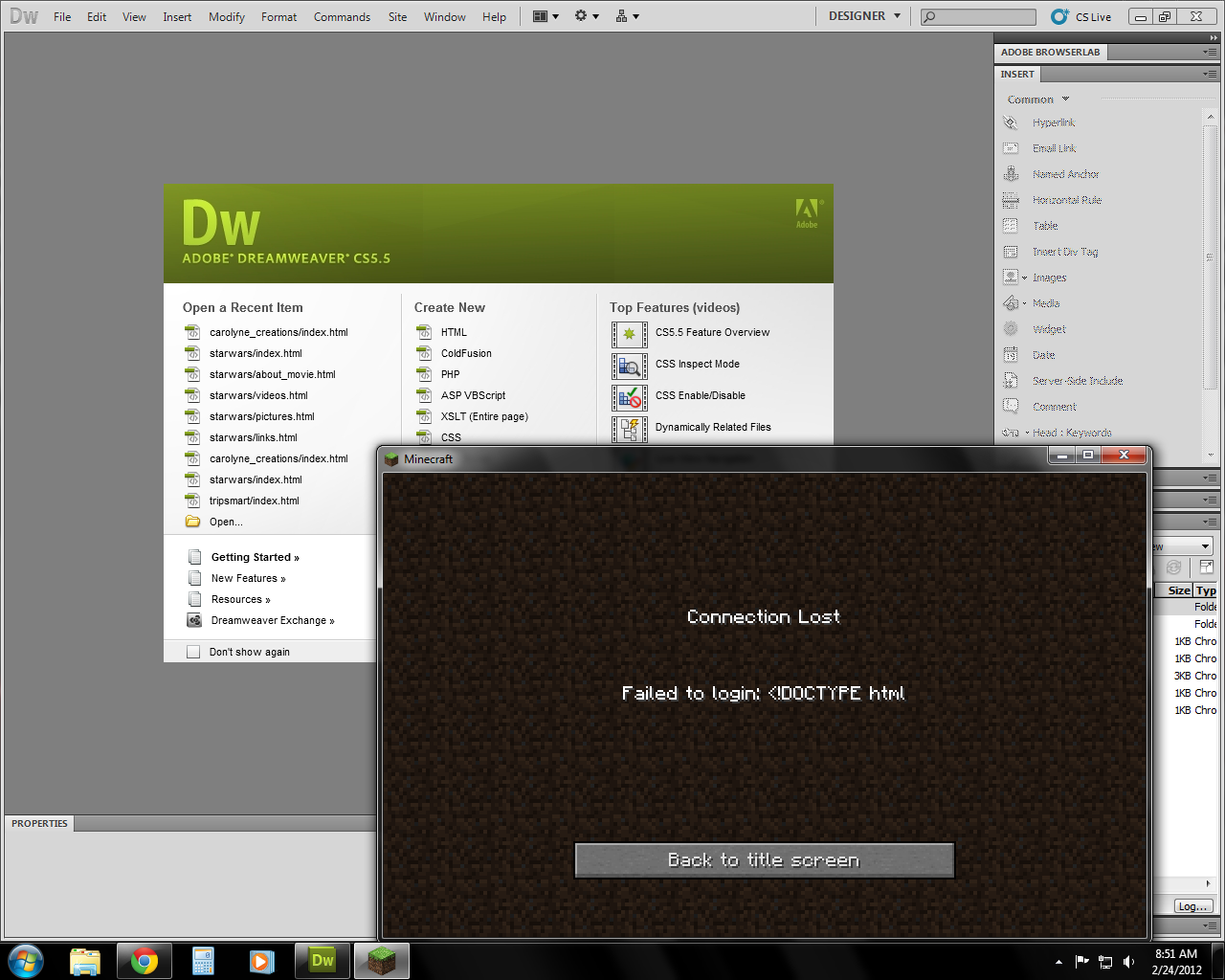Click the Media insert icon
The width and height of the screenshot is (1225, 980).
(x=1011, y=303)
